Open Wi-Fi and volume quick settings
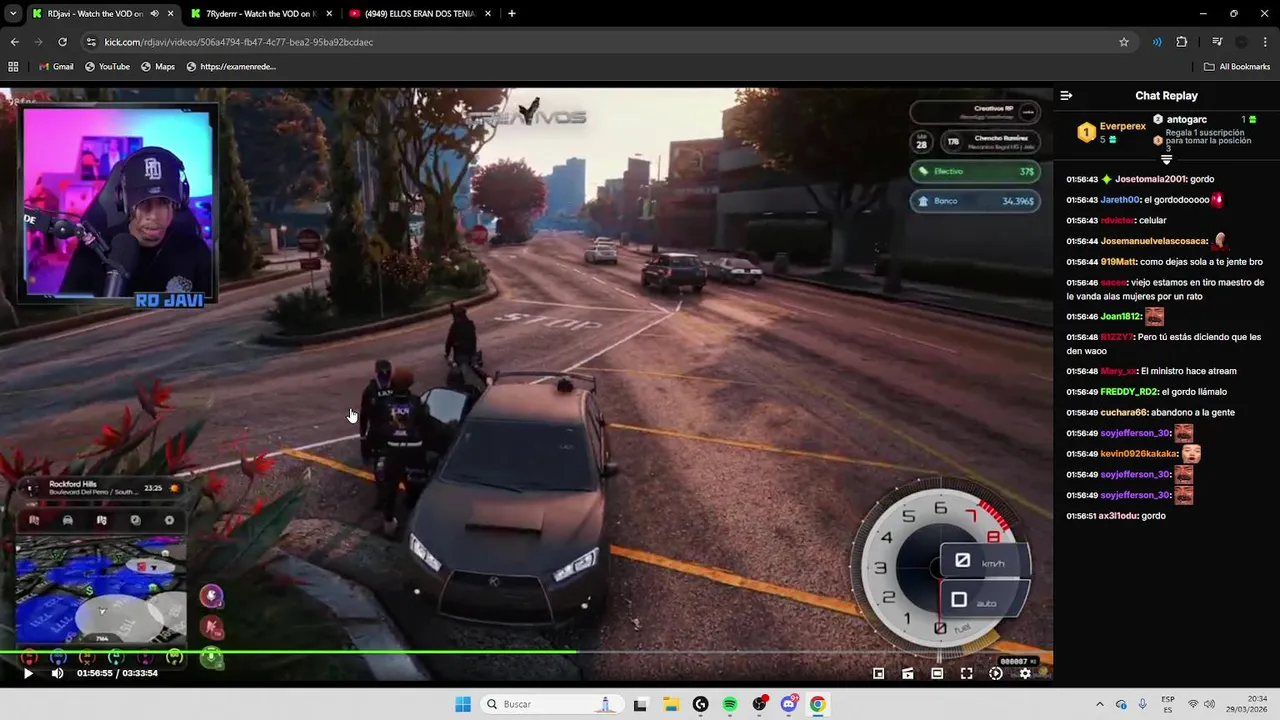Viewport: 1280px width, 720px height. pyautogui.click(x=1203, y=704)
